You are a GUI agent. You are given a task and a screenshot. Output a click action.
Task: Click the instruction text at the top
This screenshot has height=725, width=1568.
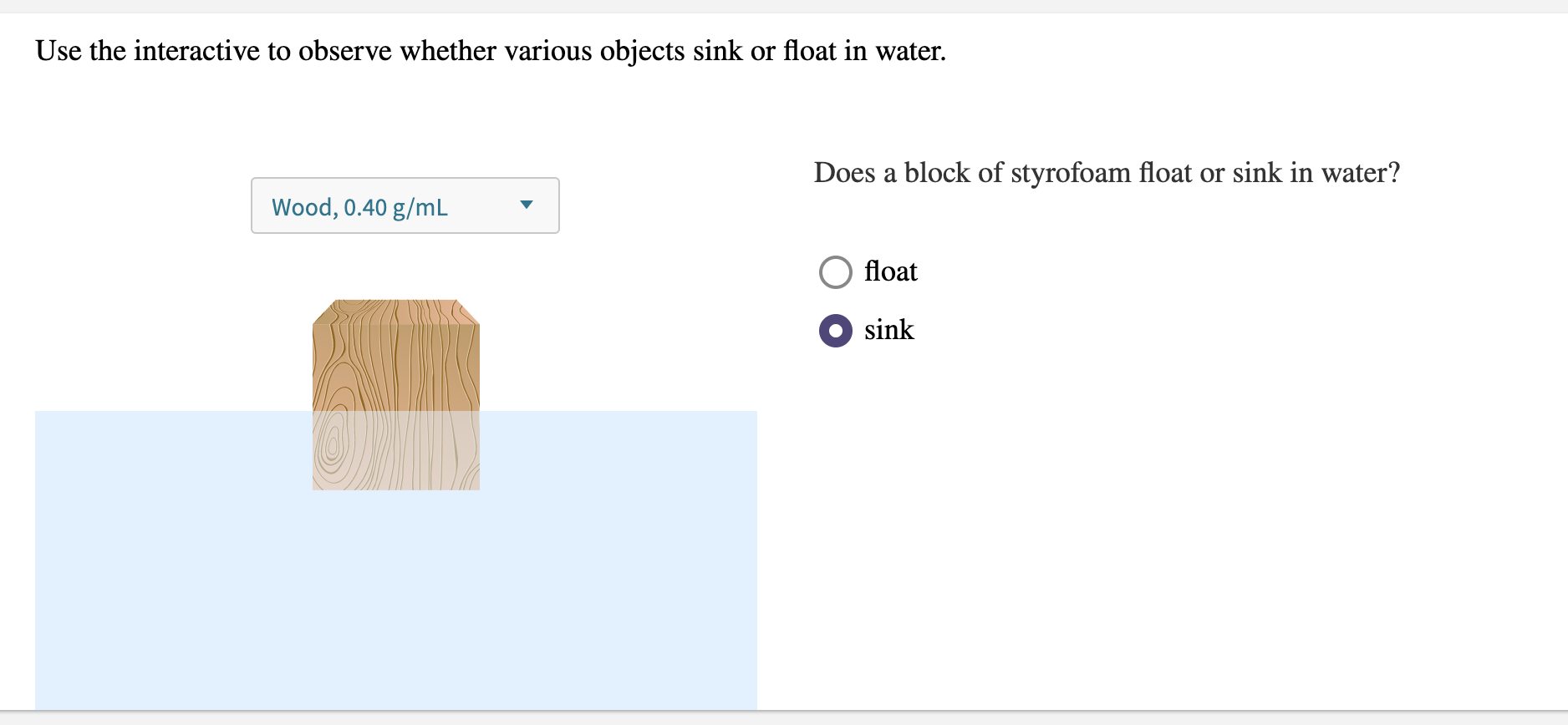point(490,51)
